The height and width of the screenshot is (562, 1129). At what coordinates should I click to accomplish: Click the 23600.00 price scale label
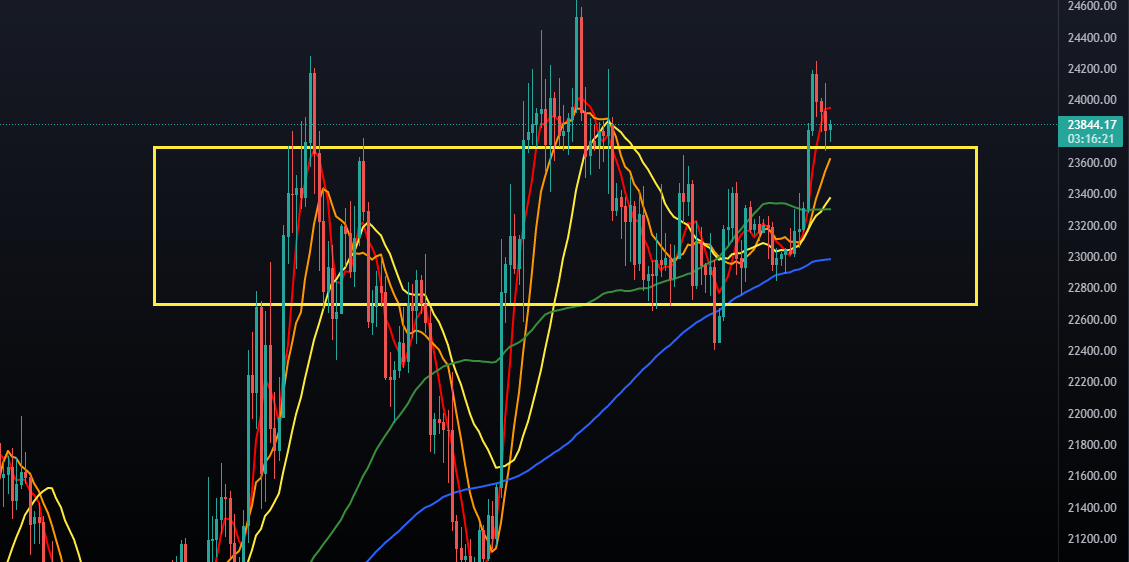tap(1093, 163)
